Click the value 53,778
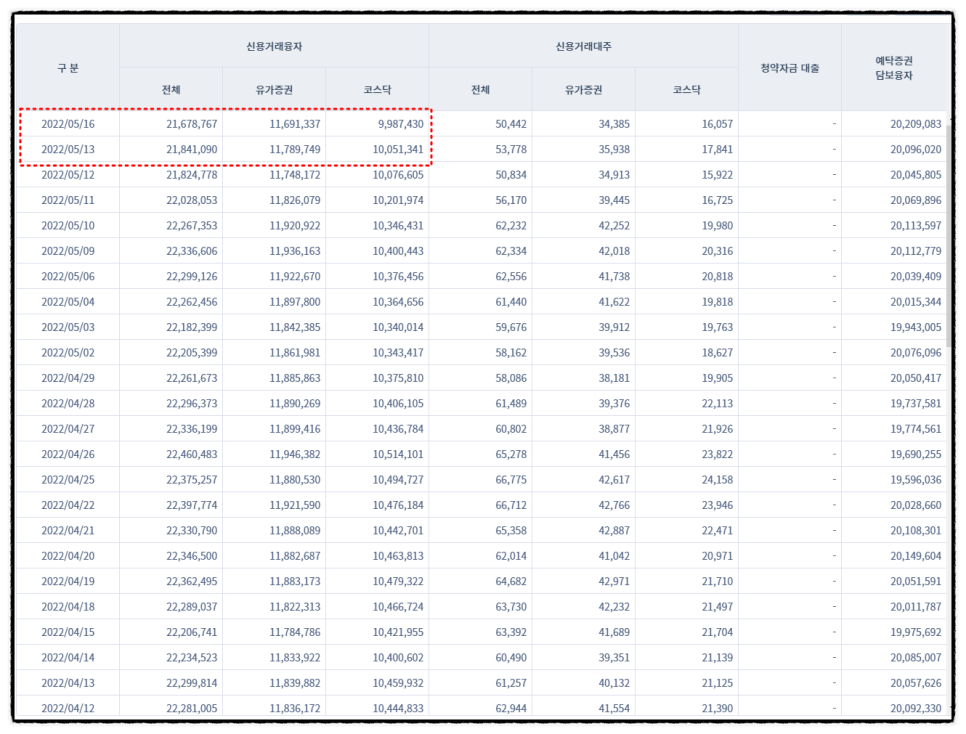 pyautogui.click(x=511, y=149)
